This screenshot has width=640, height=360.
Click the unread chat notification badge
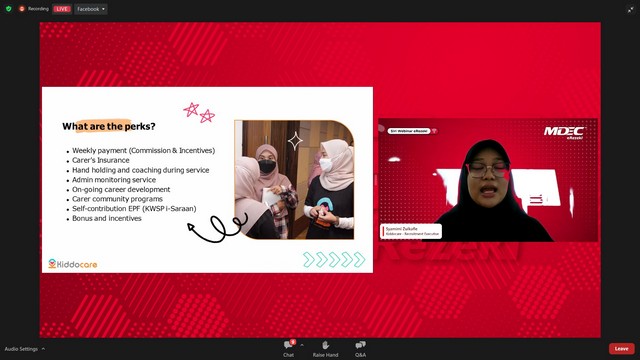pos(293,342)
